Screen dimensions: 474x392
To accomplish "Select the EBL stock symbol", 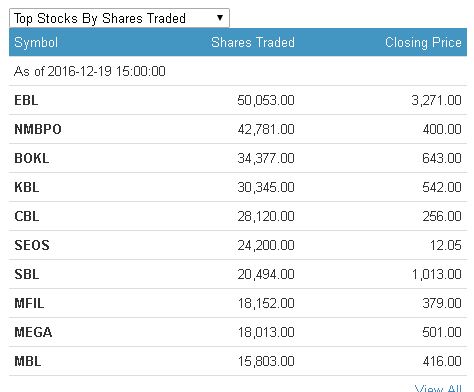I will (x=26, y=100).
